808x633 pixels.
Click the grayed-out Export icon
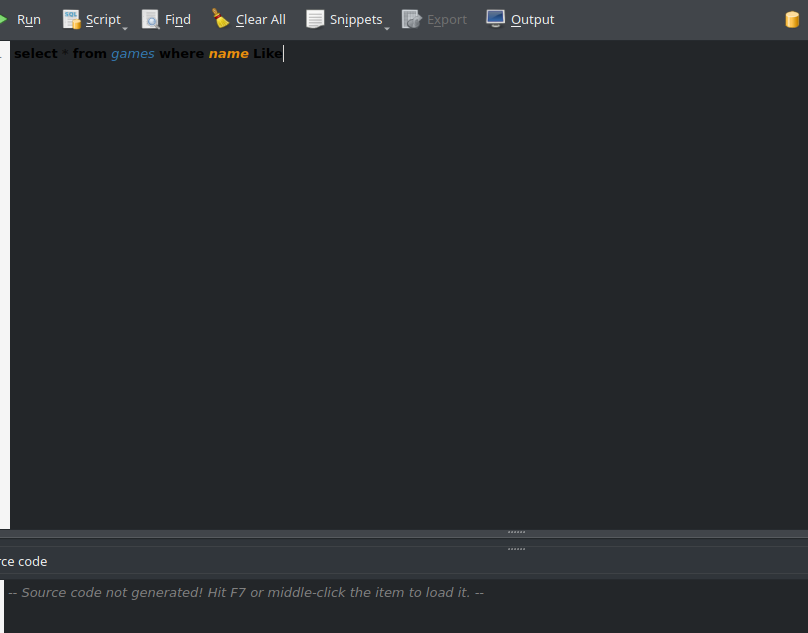tap(411, 18)
